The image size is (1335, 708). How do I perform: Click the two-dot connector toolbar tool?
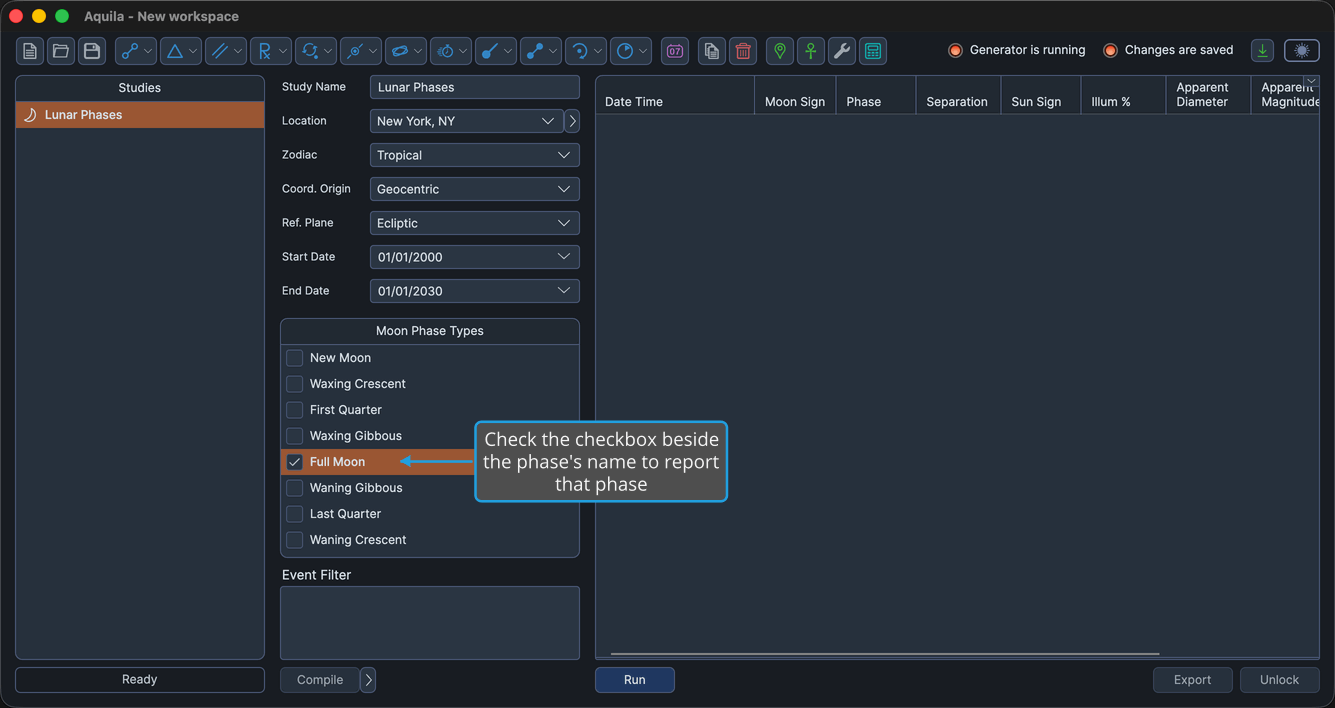pyautogui.click(x=541, y=51)
